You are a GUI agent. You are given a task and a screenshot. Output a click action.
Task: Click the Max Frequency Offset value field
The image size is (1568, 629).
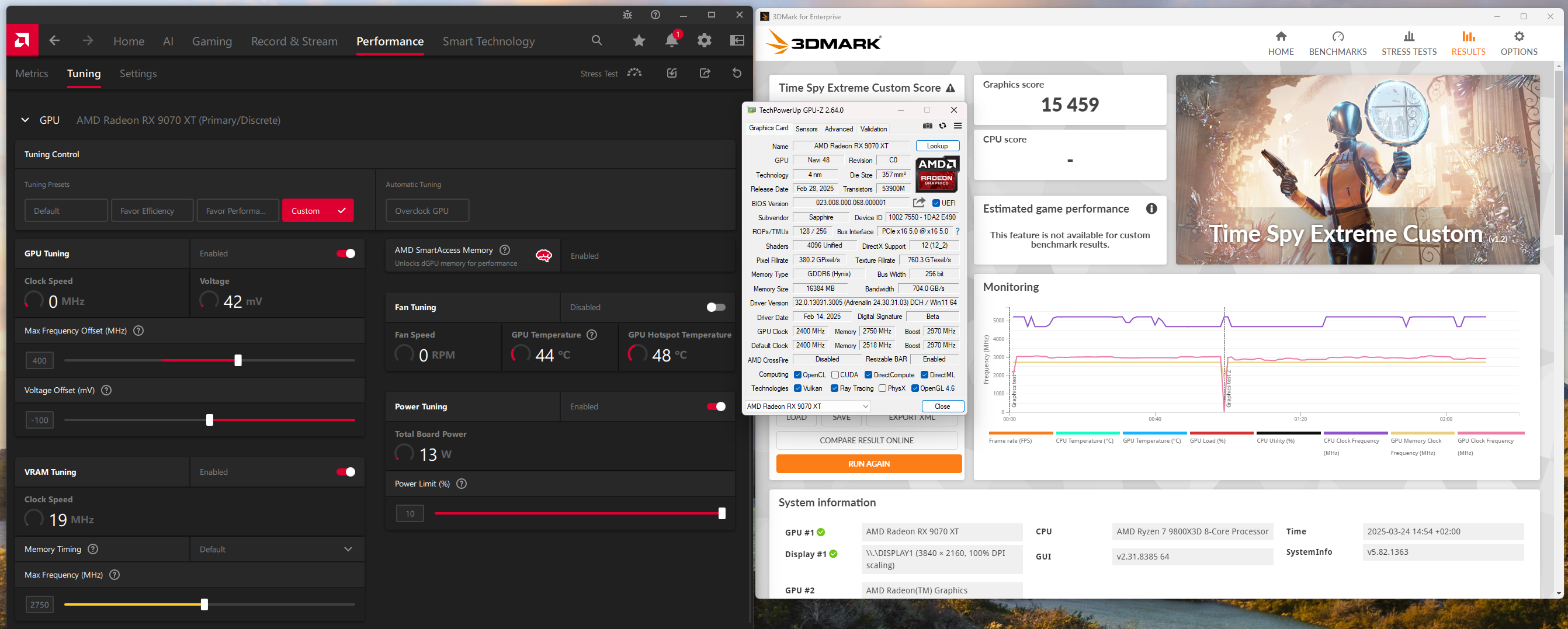pyautogui.click(x=40, y=360)
